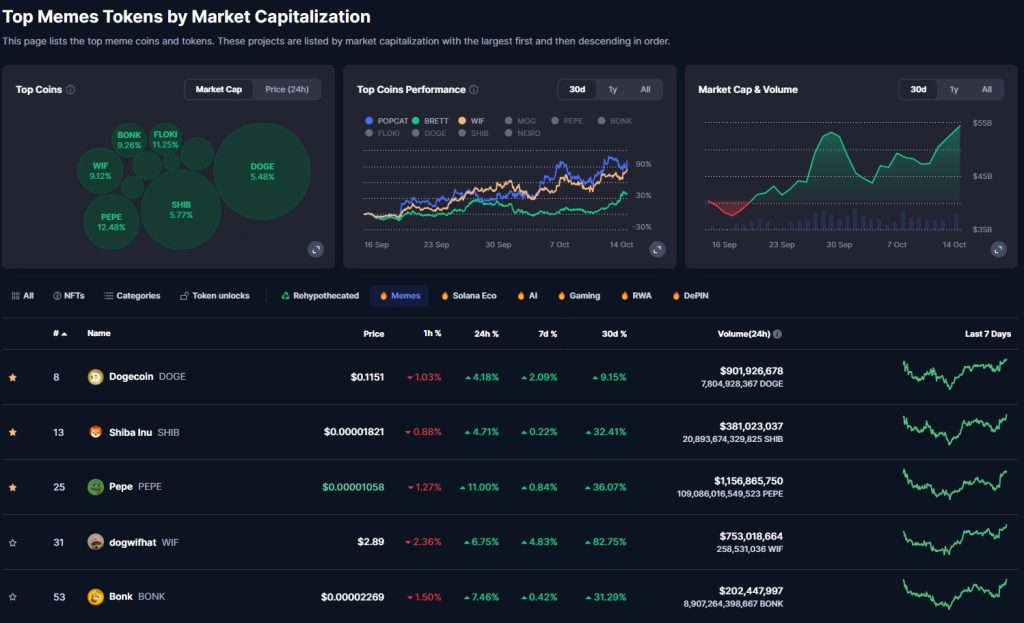Click the info icon beside Top Coins Performance
1024x623 pixels.
tap(474, 89)
